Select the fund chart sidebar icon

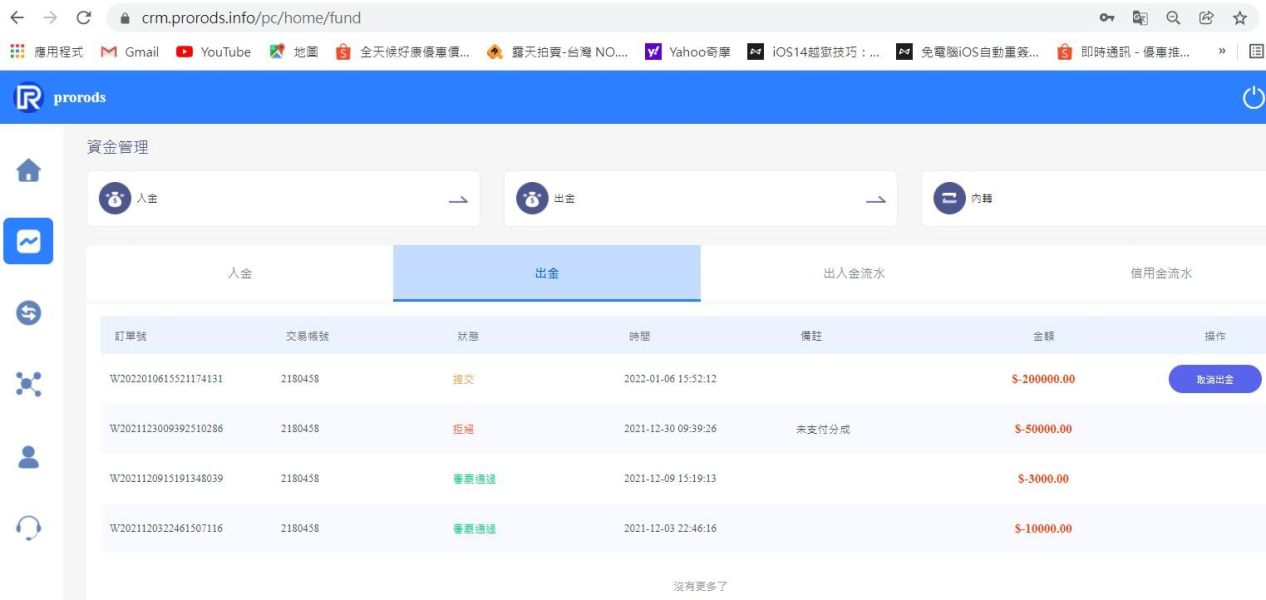pyautogui.click(x=28, y=241)
